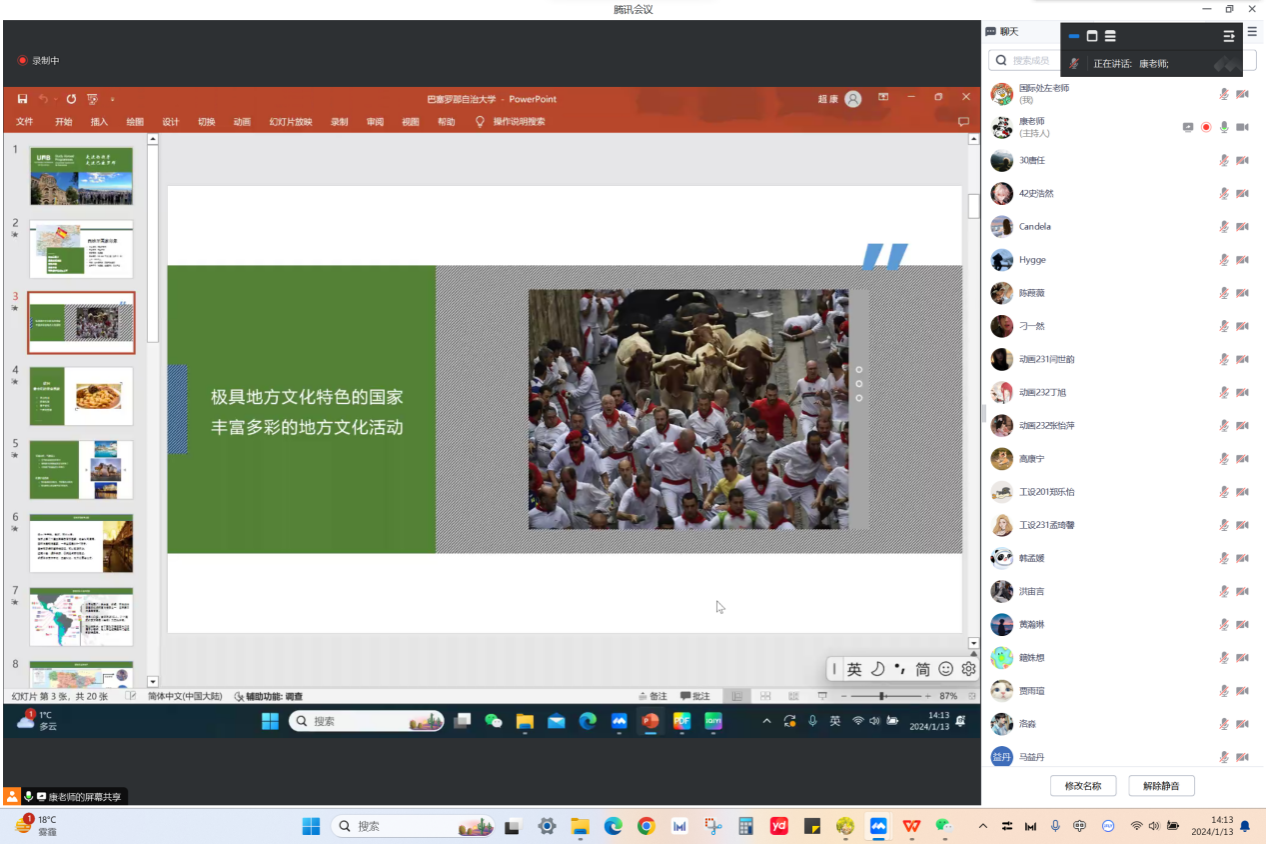Viewport: 1266px width, 844px height.
Task: Toggle the camera icon for 国际处左老师
Action: [x=1242, y=94]
